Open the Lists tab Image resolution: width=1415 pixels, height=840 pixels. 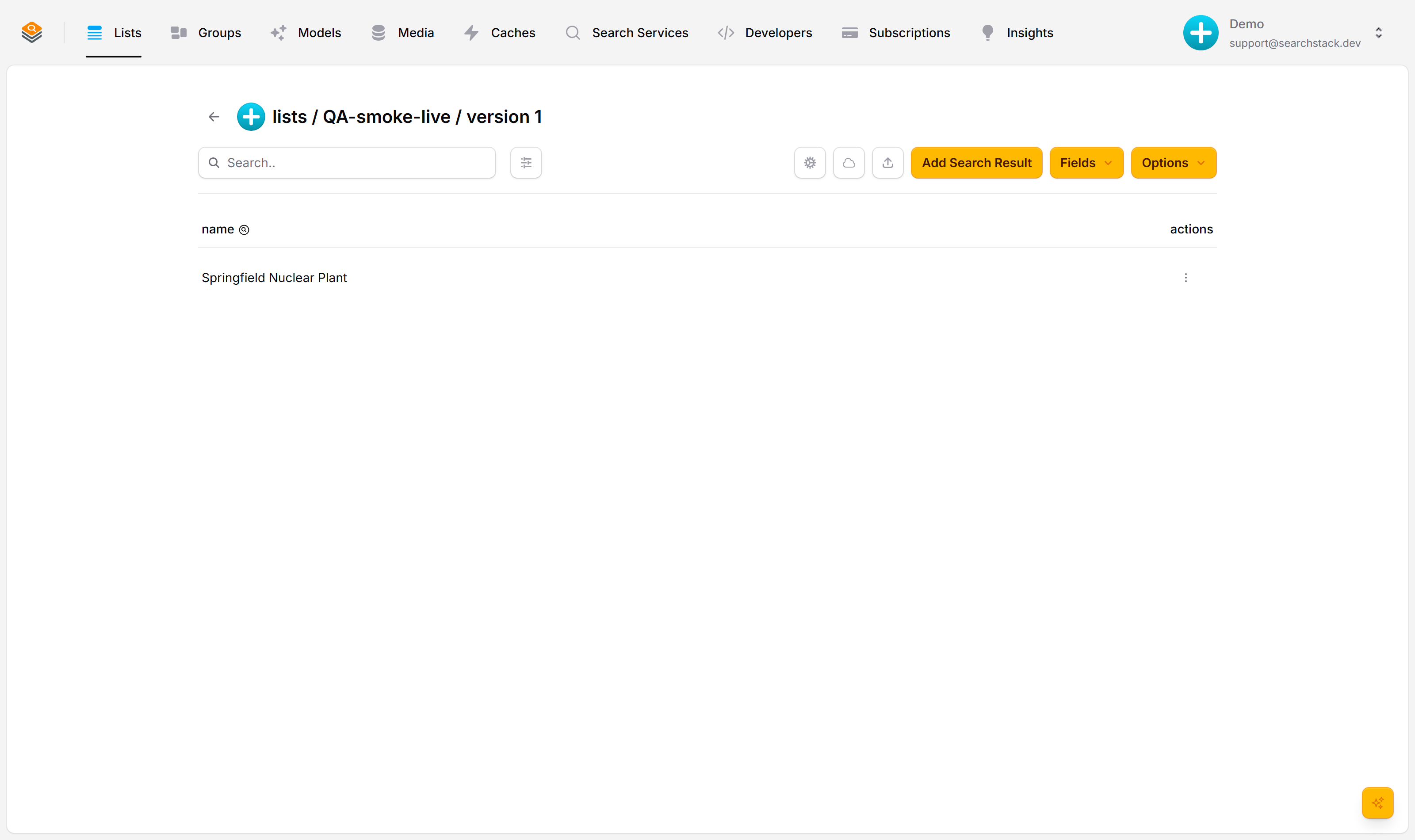coord(114,33)
